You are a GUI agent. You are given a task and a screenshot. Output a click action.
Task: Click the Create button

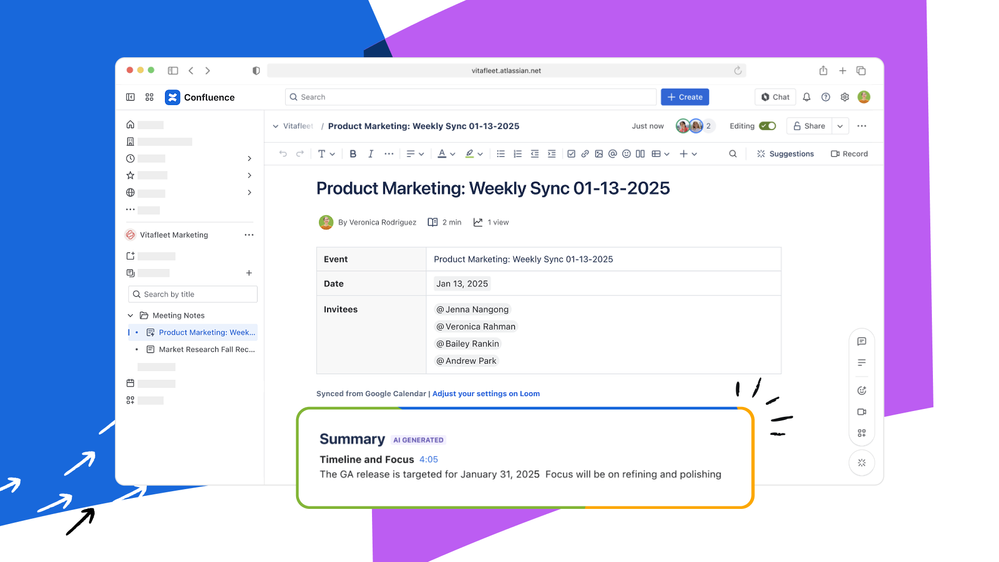685,97
